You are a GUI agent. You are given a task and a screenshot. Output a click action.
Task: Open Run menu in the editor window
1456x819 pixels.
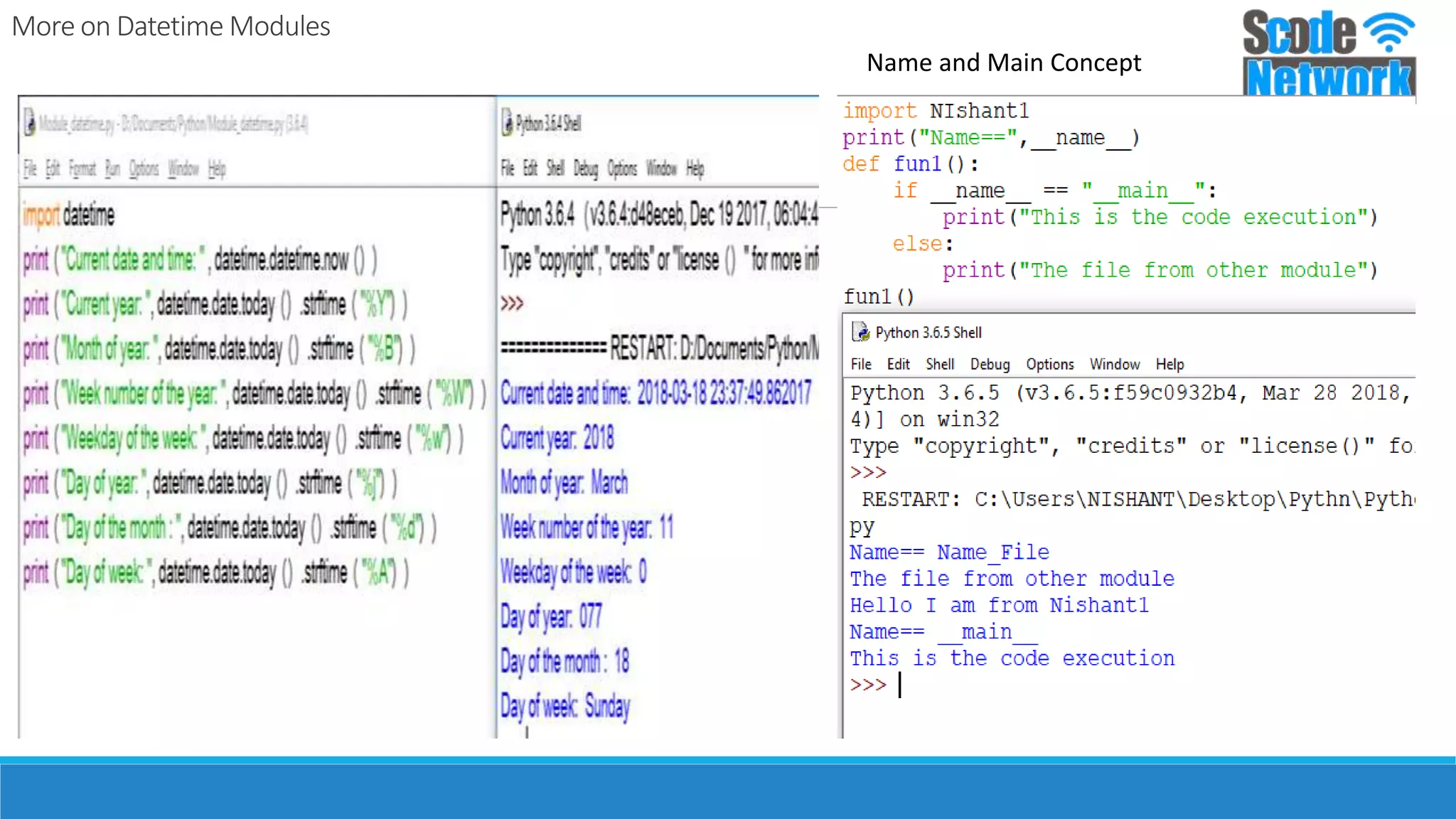click(112, 168)
